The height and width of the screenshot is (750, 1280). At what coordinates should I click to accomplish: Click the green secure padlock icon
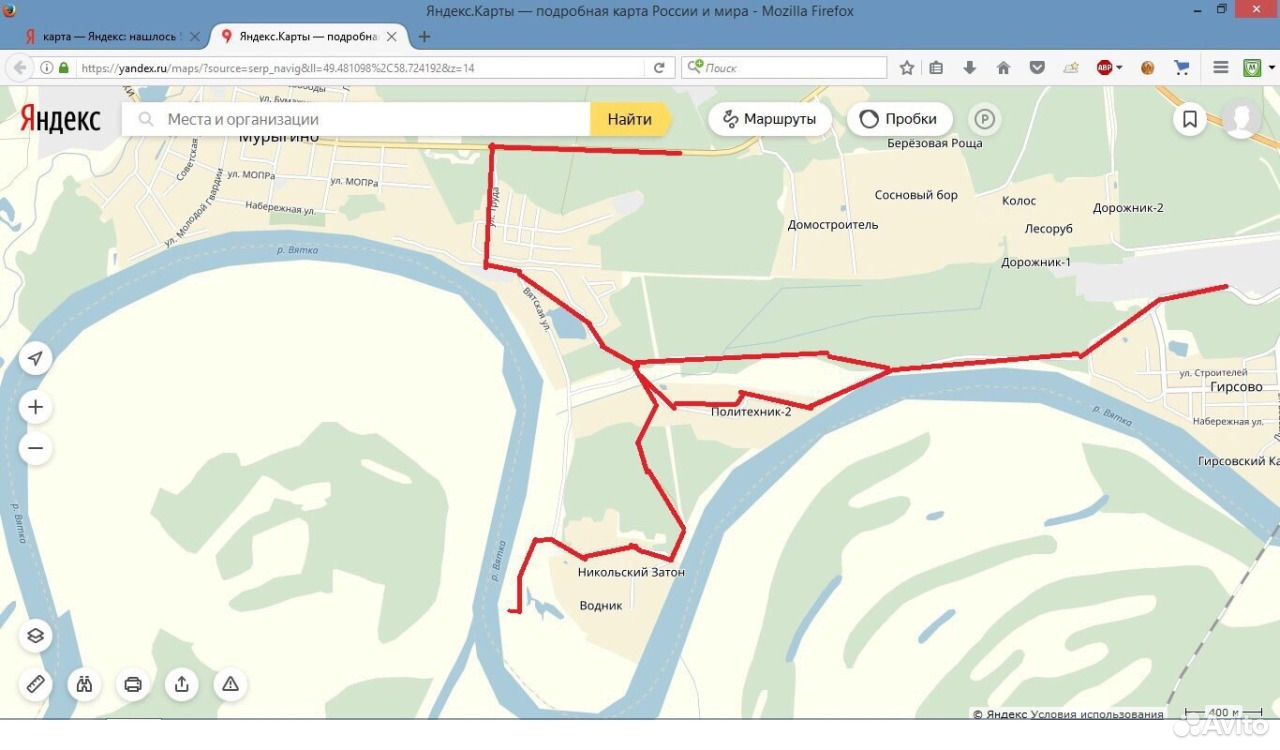click(x=64, y=68)
